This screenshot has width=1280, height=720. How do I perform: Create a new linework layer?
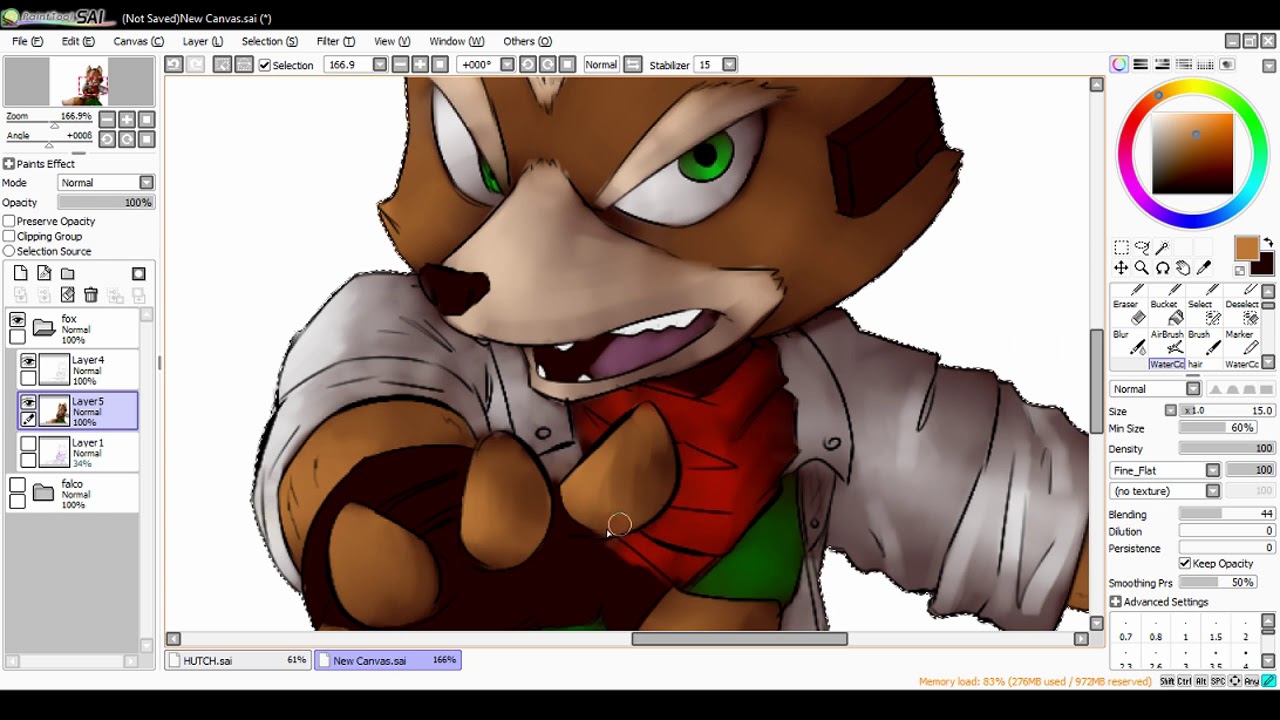click(44, 273)
